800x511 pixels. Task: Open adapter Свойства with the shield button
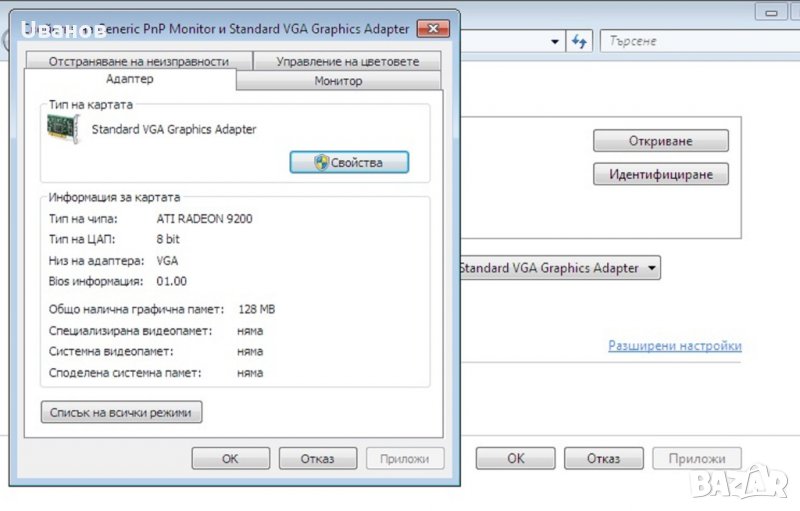(349, 162)
